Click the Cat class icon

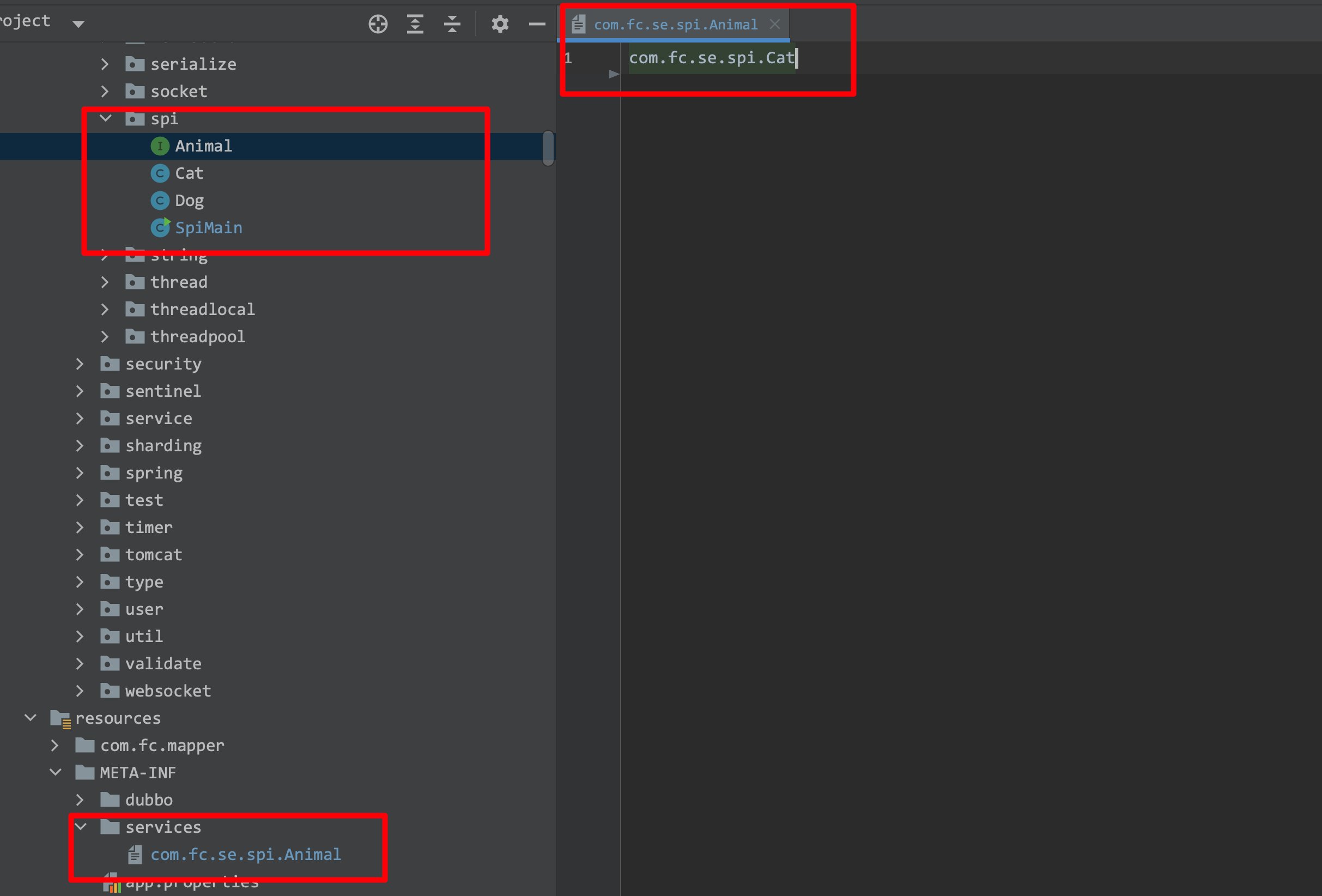[x=160, y=173]
